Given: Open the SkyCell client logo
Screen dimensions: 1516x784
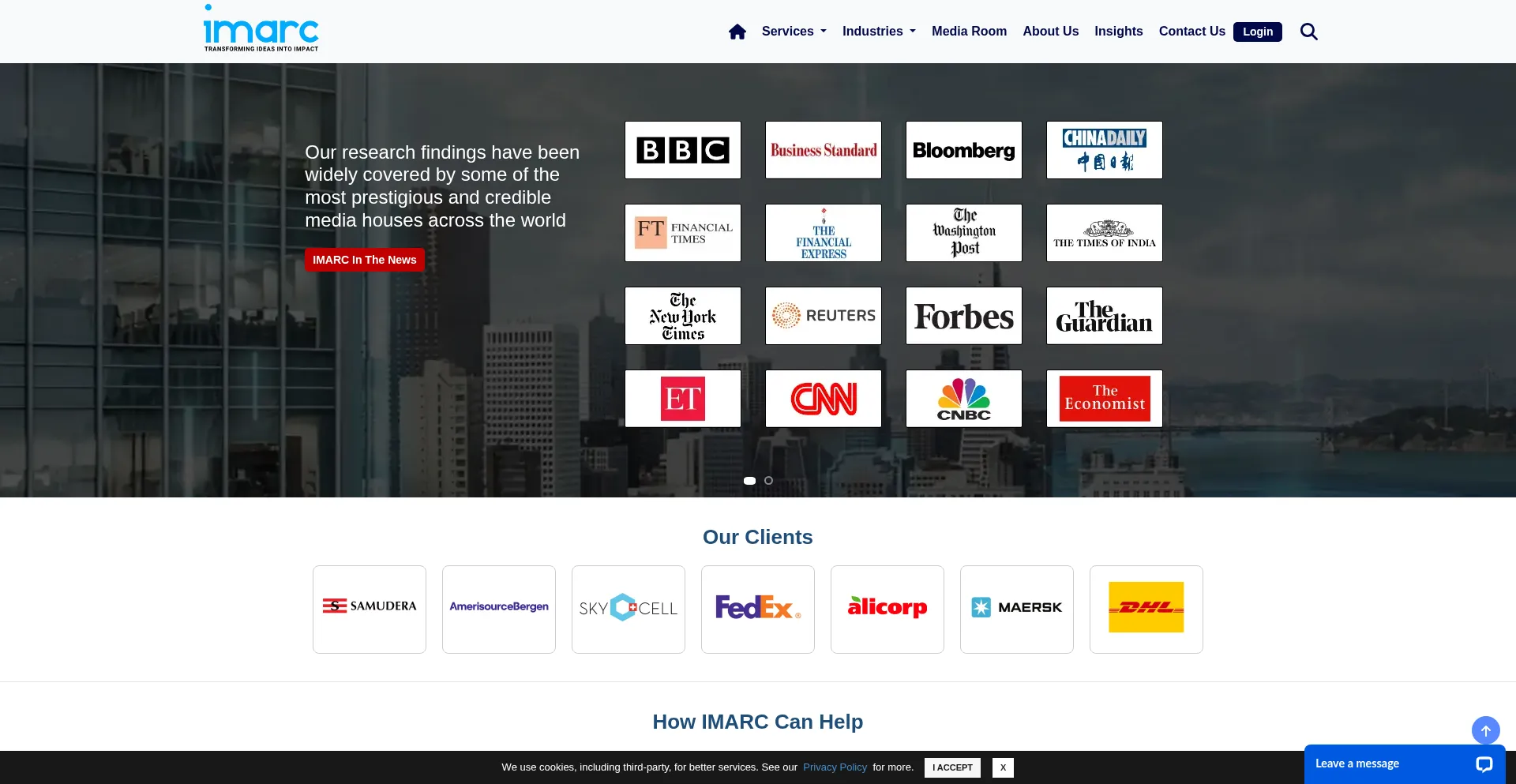Looking at the screenshot, I should coord(629,610).
